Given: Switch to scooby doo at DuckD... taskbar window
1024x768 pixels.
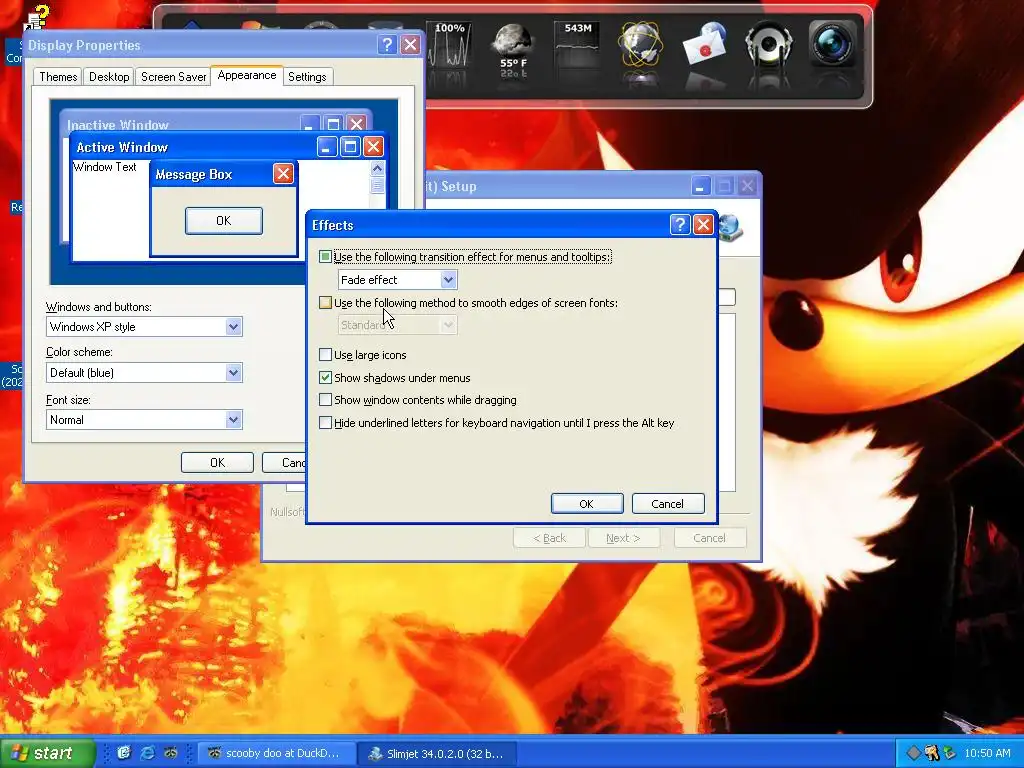Looking at the screenshot, I should coord(277,753).
